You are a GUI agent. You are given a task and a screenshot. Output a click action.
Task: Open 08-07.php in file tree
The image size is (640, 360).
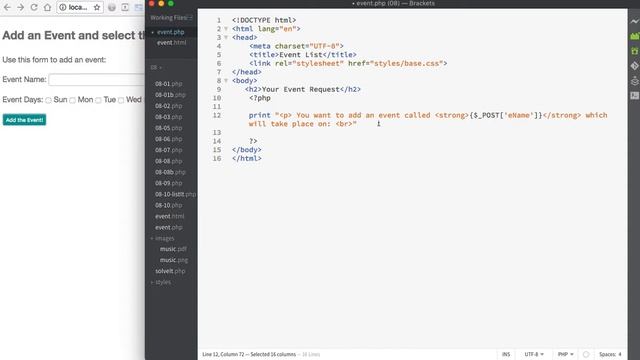pyautogui.click(x=169, y=150)
